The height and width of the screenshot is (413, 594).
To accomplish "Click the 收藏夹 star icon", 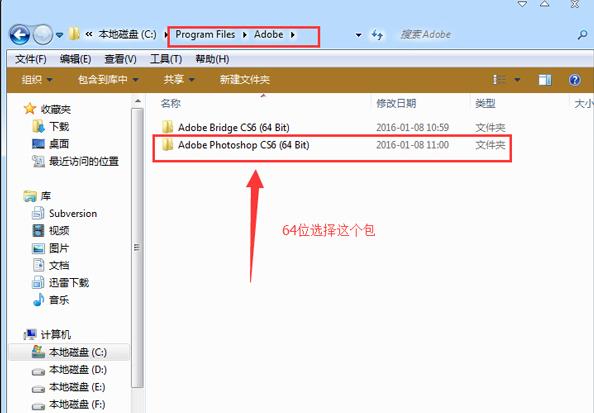I will pyautogui.click(x=30, y=109).
